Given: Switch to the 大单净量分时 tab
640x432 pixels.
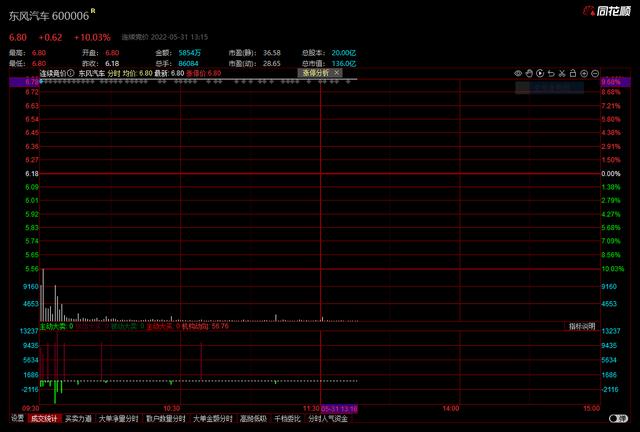Looking at the screenshot, I should pos(119,419).
